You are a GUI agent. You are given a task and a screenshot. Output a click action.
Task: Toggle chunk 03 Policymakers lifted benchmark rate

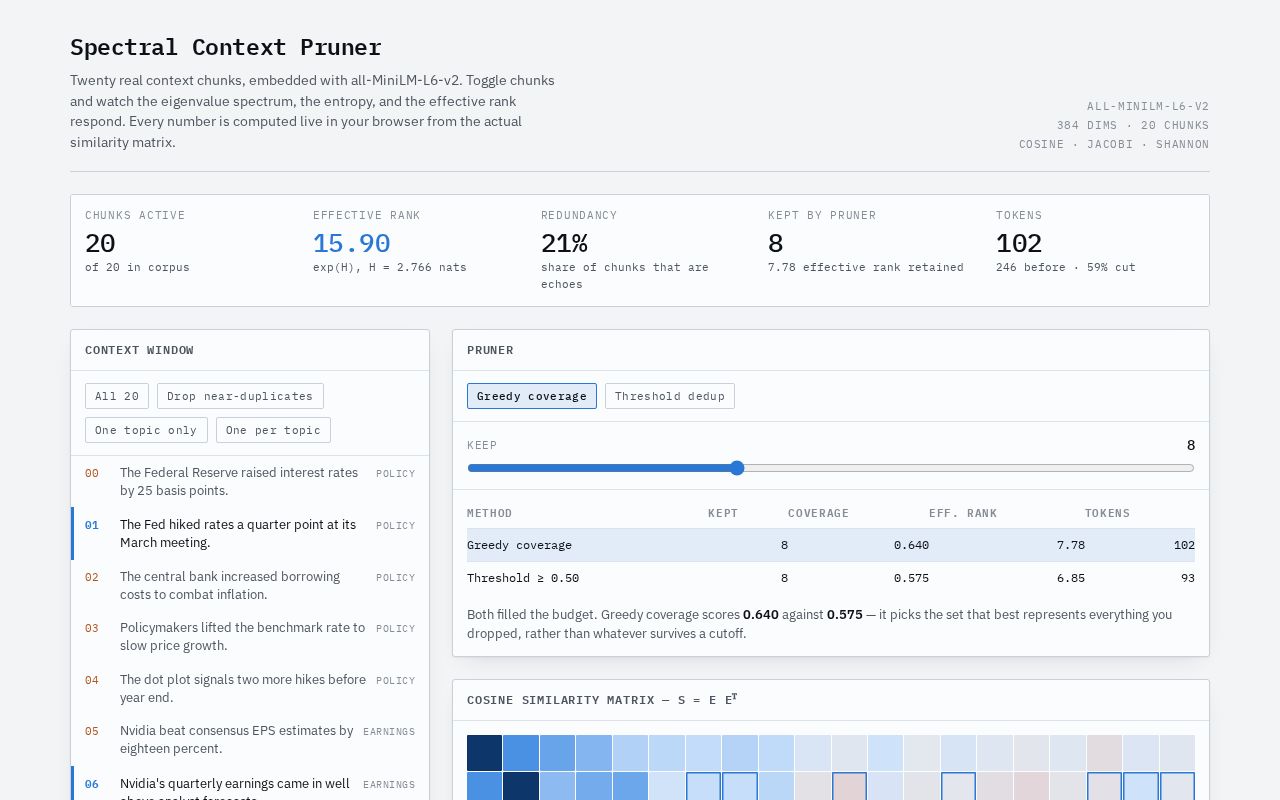250,637
